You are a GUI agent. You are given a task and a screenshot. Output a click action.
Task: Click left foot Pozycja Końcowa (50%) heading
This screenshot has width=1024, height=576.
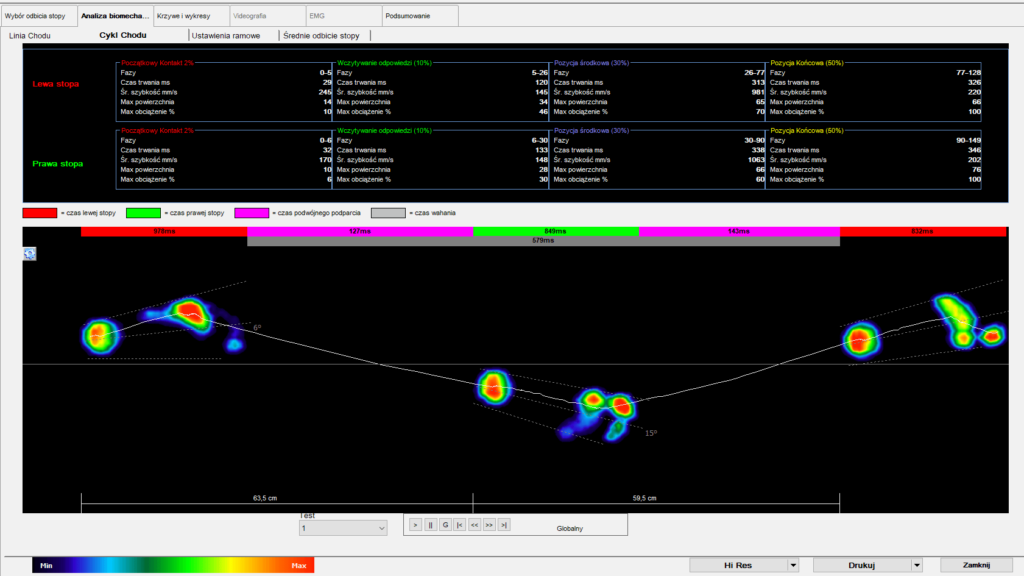807,63
